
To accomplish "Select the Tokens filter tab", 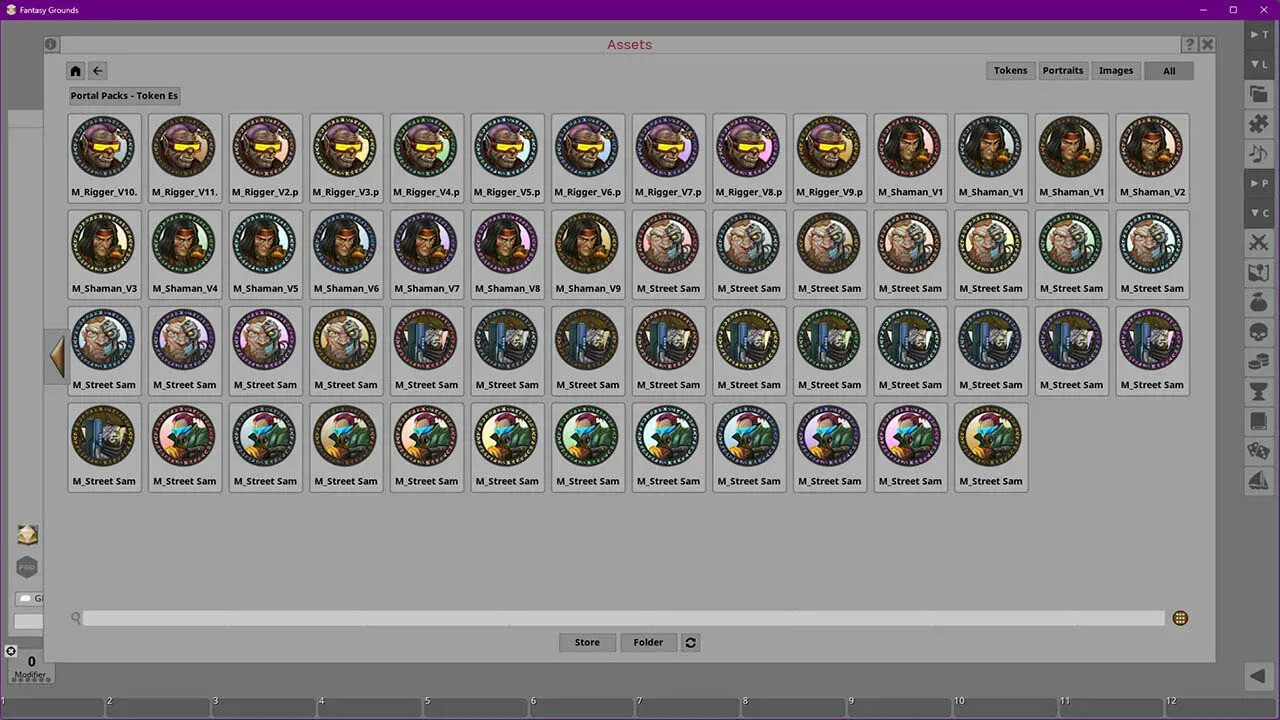I will coord(1010,70).
